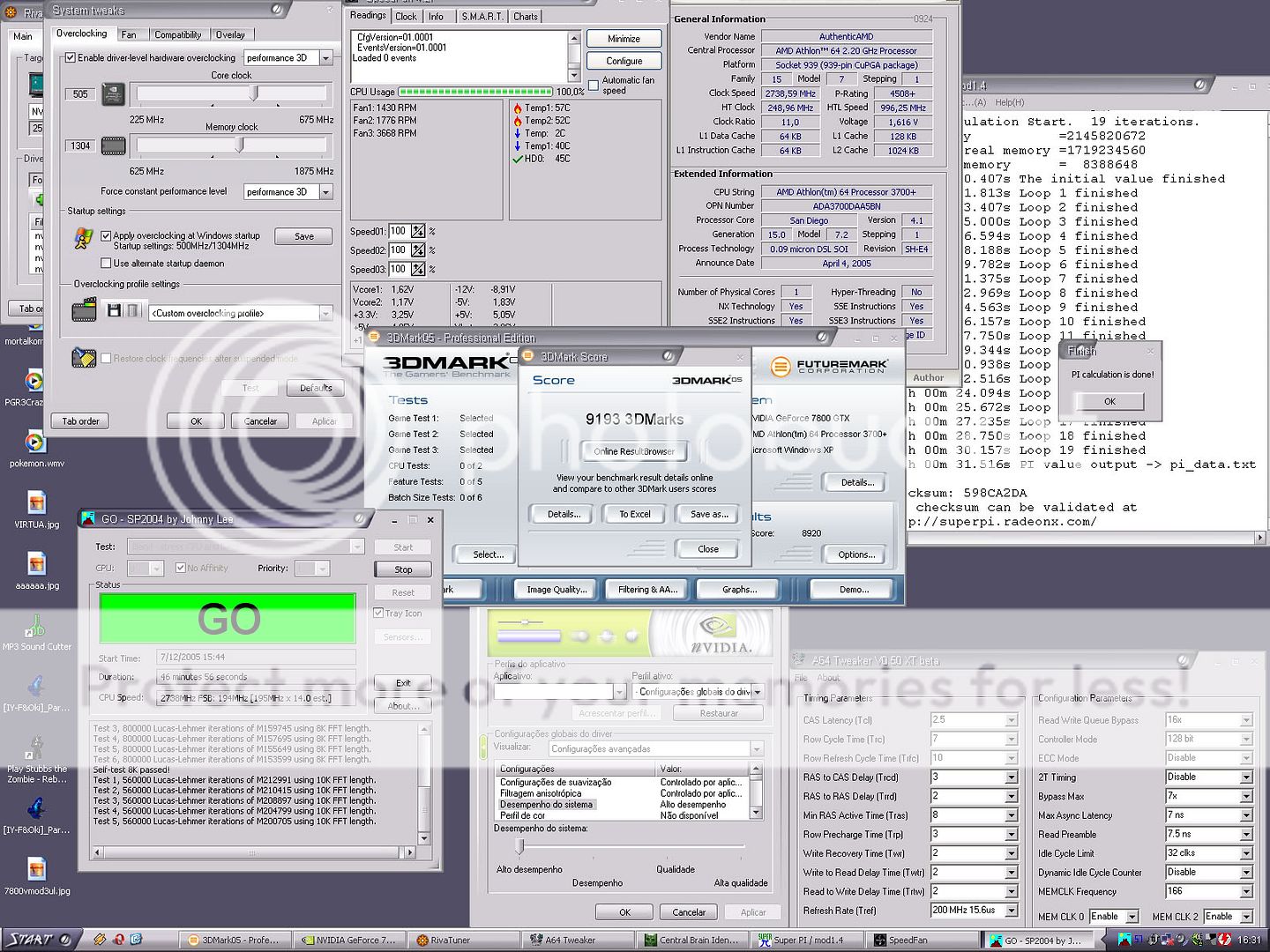Viewport: 1270px width, 952px height.
Task: Open the Refresh Rate (Tref) dropdown
Action: [1012, 911]
